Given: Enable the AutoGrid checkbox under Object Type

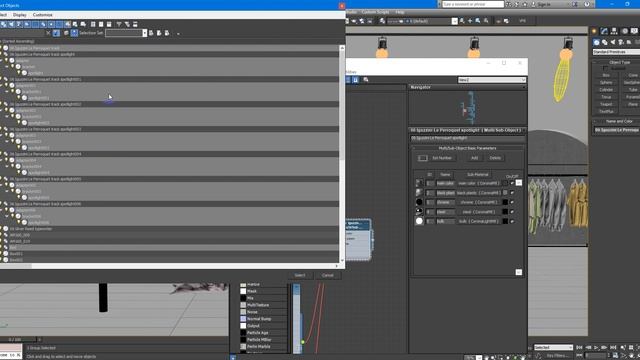Looking at the screenshot, I should click(x=605, y=69).
